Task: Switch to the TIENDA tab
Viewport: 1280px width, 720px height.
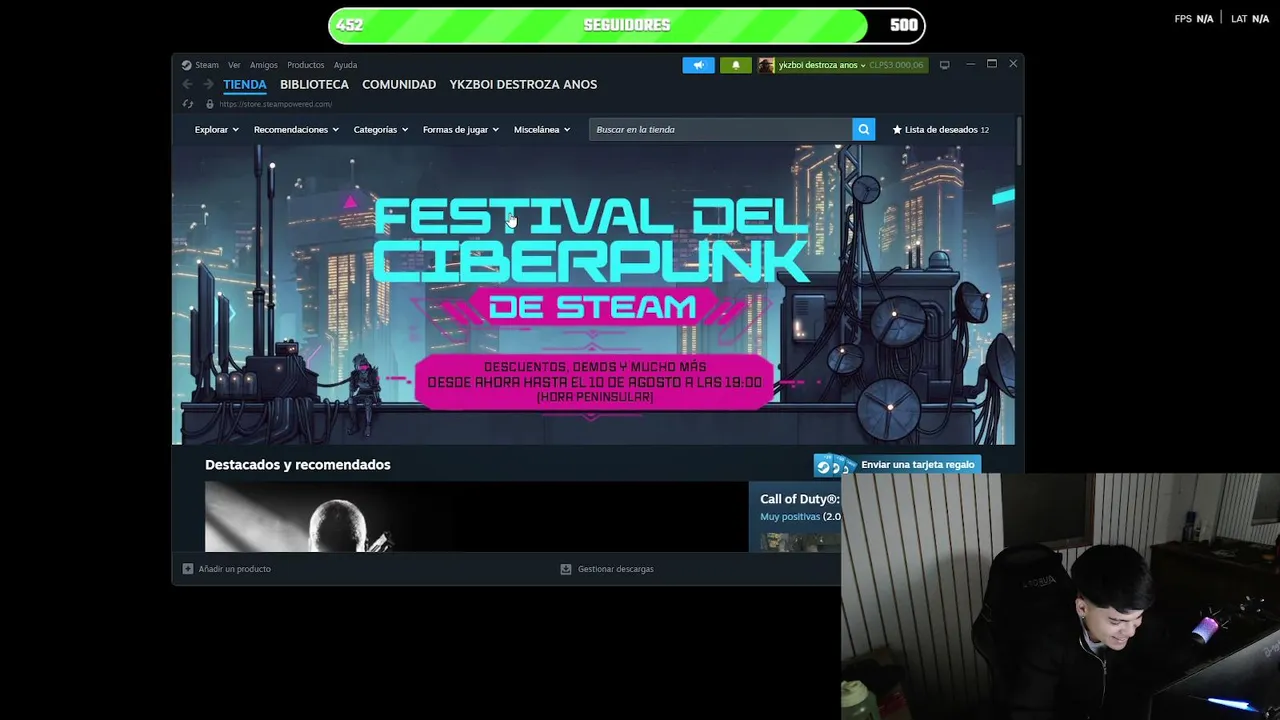Action: pos(245,84)
